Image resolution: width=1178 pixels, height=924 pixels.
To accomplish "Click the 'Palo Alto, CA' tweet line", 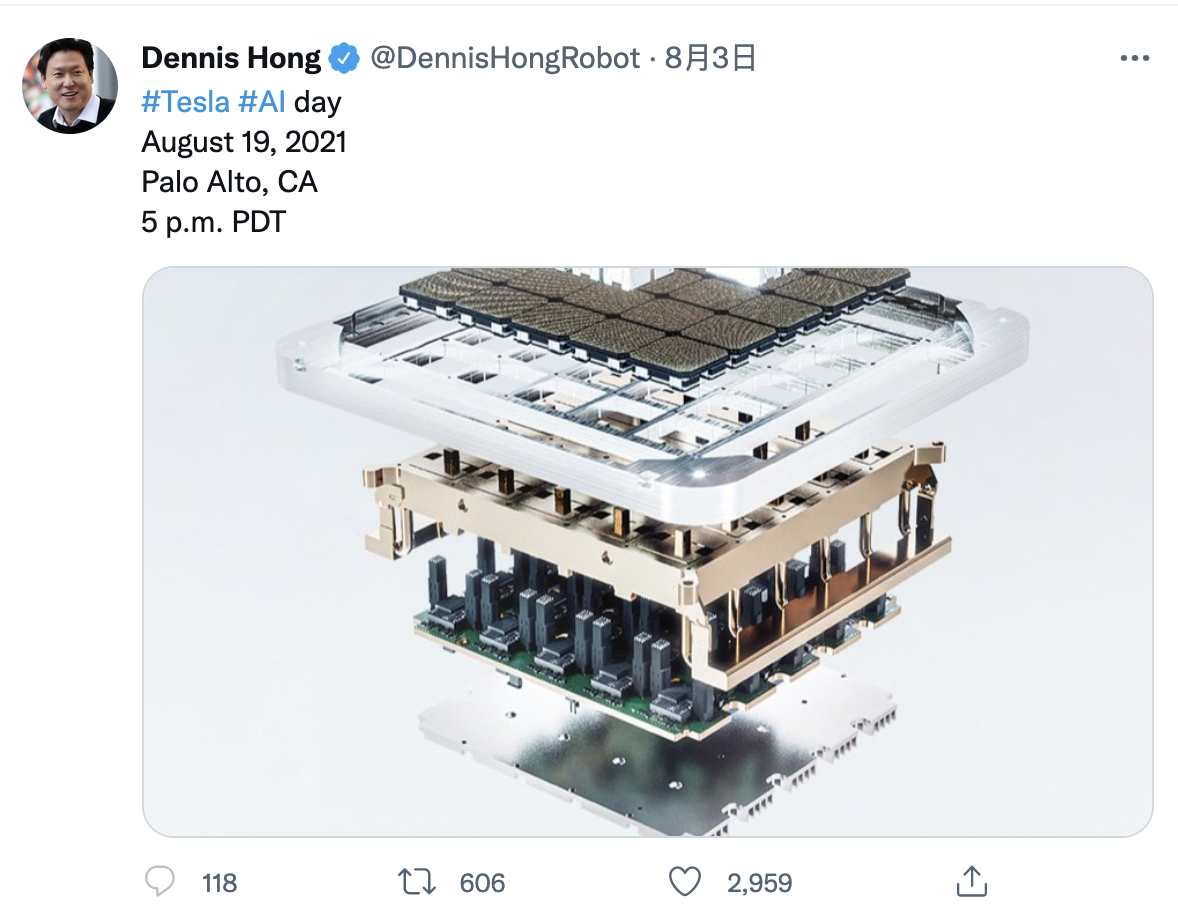I will click(x=230, y=182).
